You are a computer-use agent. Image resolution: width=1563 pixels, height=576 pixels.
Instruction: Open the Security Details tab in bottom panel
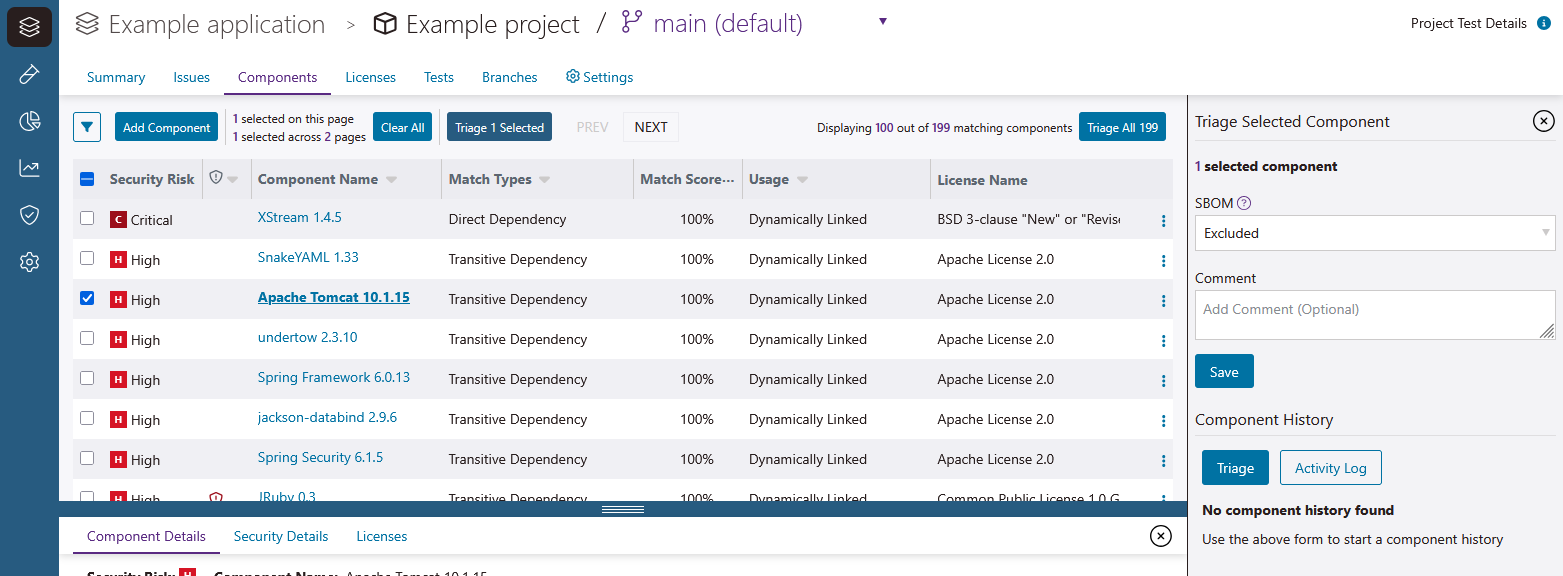coord(281,536)
